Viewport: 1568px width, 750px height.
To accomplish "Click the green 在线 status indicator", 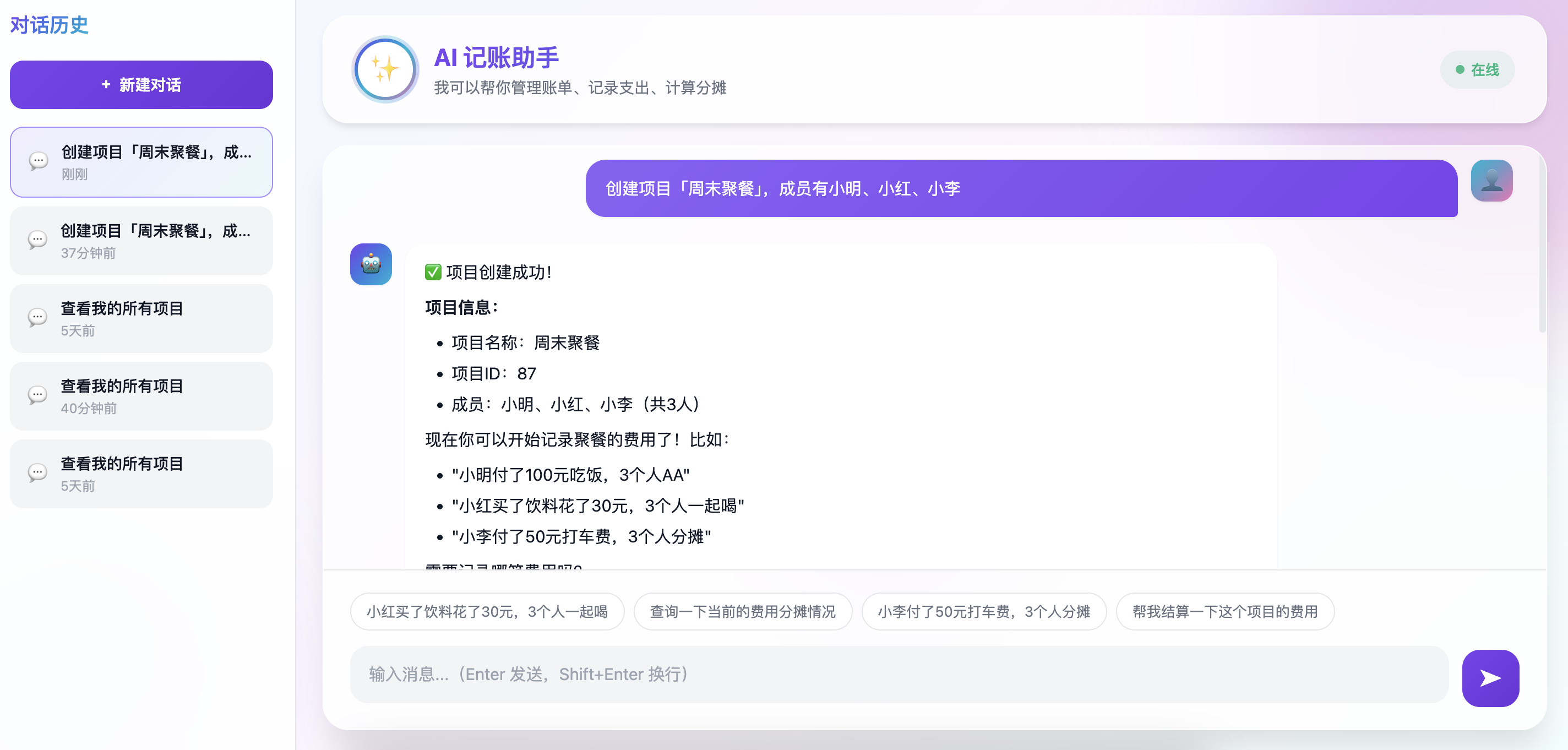I will click(1477, 70).
